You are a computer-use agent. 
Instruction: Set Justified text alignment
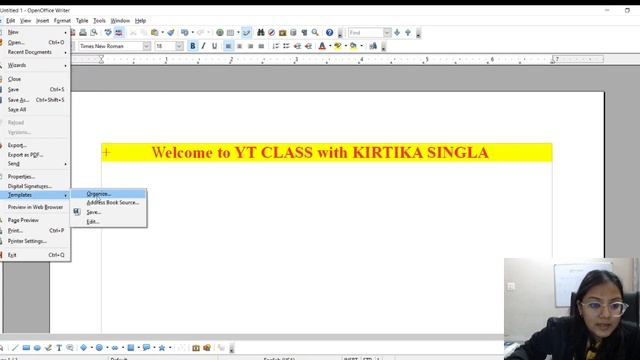tap(261, 46)
